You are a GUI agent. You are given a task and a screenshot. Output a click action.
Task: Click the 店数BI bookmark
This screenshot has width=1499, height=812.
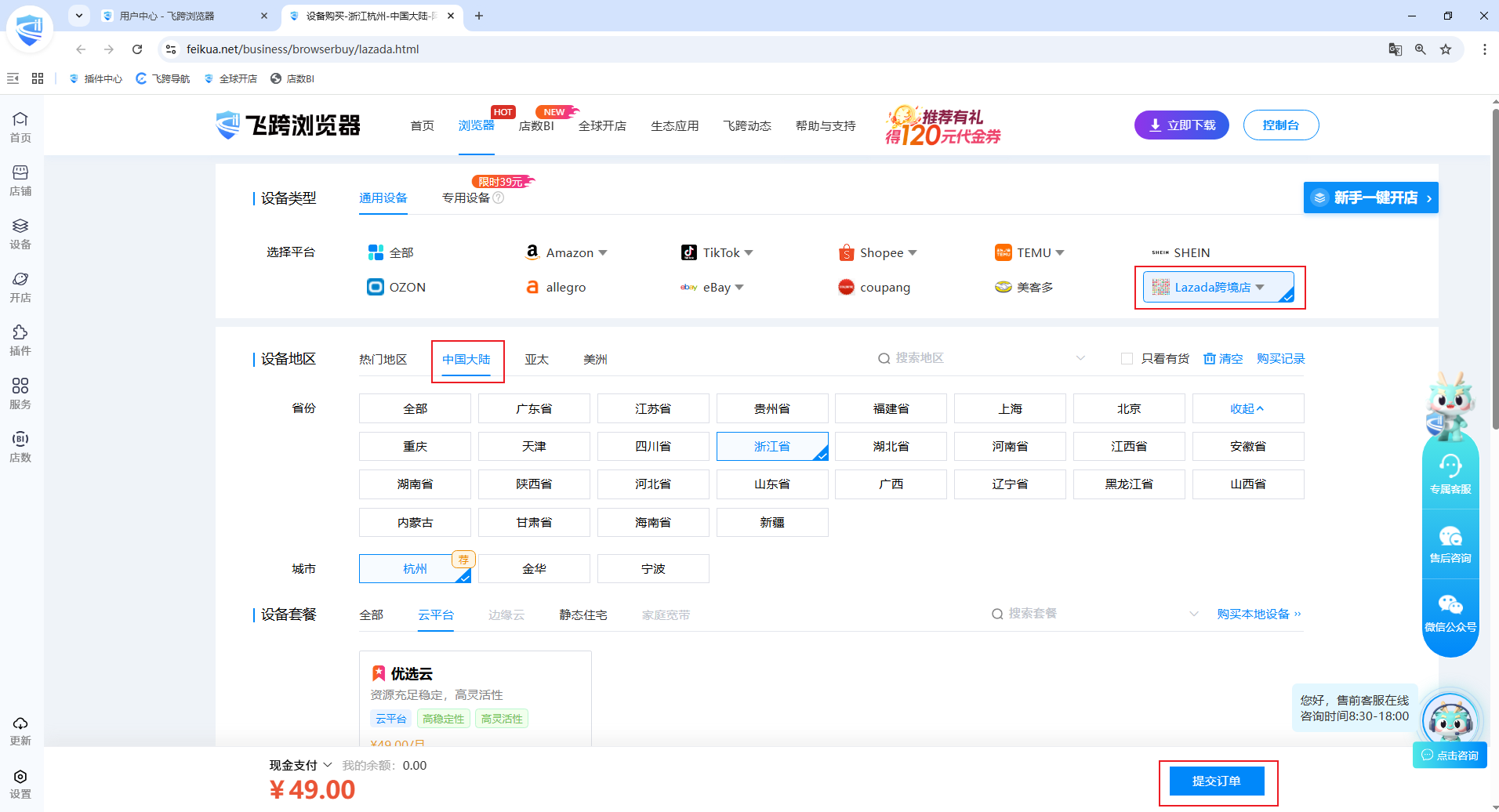(x=292, y=78)
